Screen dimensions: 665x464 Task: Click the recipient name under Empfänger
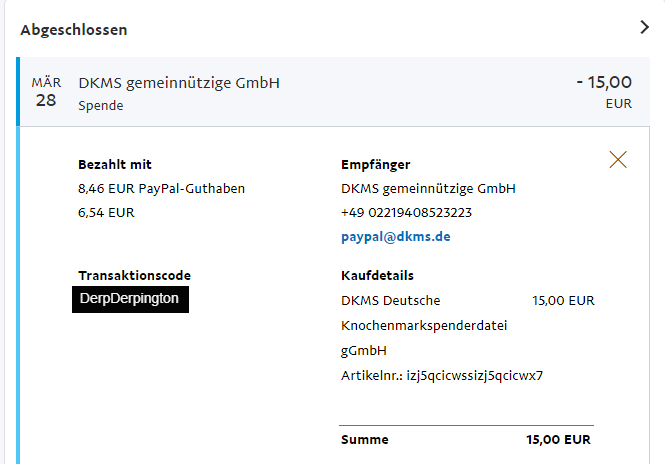point(428,188)
